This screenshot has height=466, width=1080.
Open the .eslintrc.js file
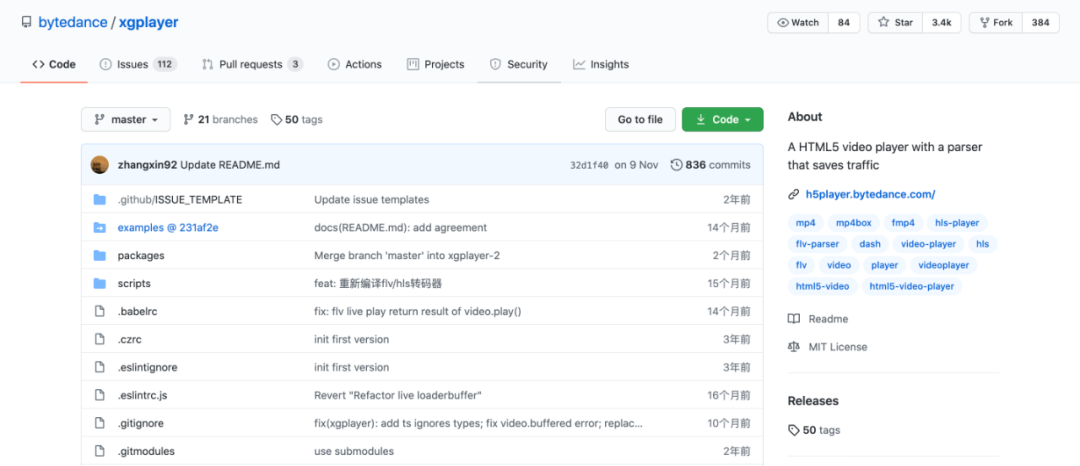coord(143,395)
